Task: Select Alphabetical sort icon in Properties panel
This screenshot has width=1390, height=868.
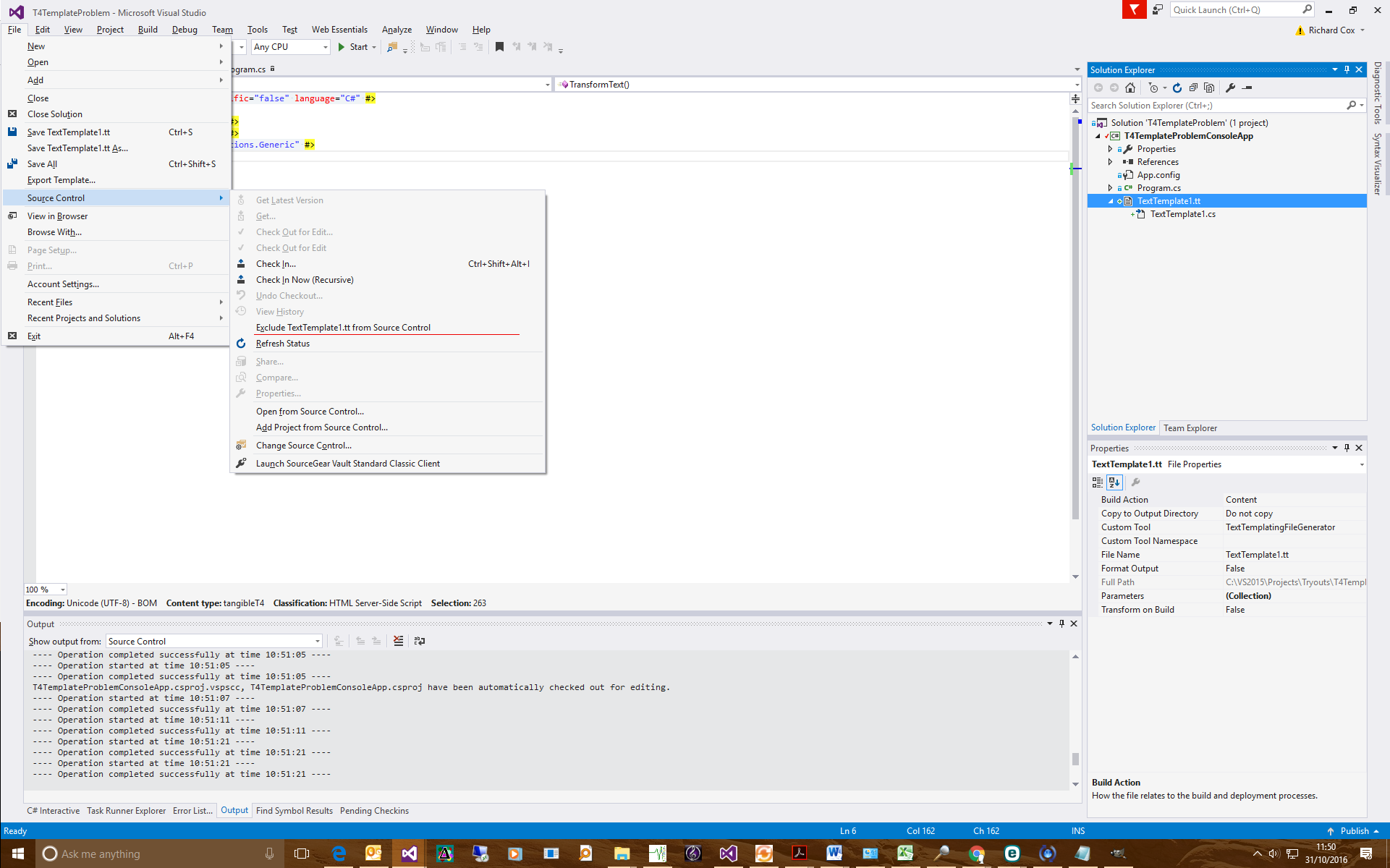Action: pyautogui.click(x=1114, y=482)
